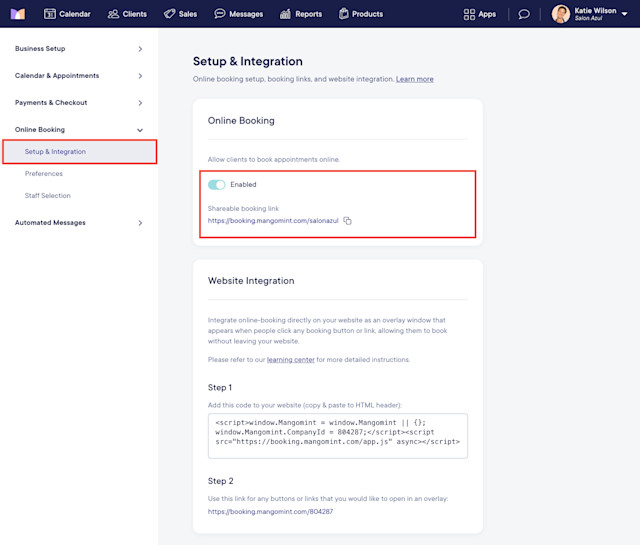Click the Katie Wilson name text
This screenshot has width=640, height=545.
point(596,11)
